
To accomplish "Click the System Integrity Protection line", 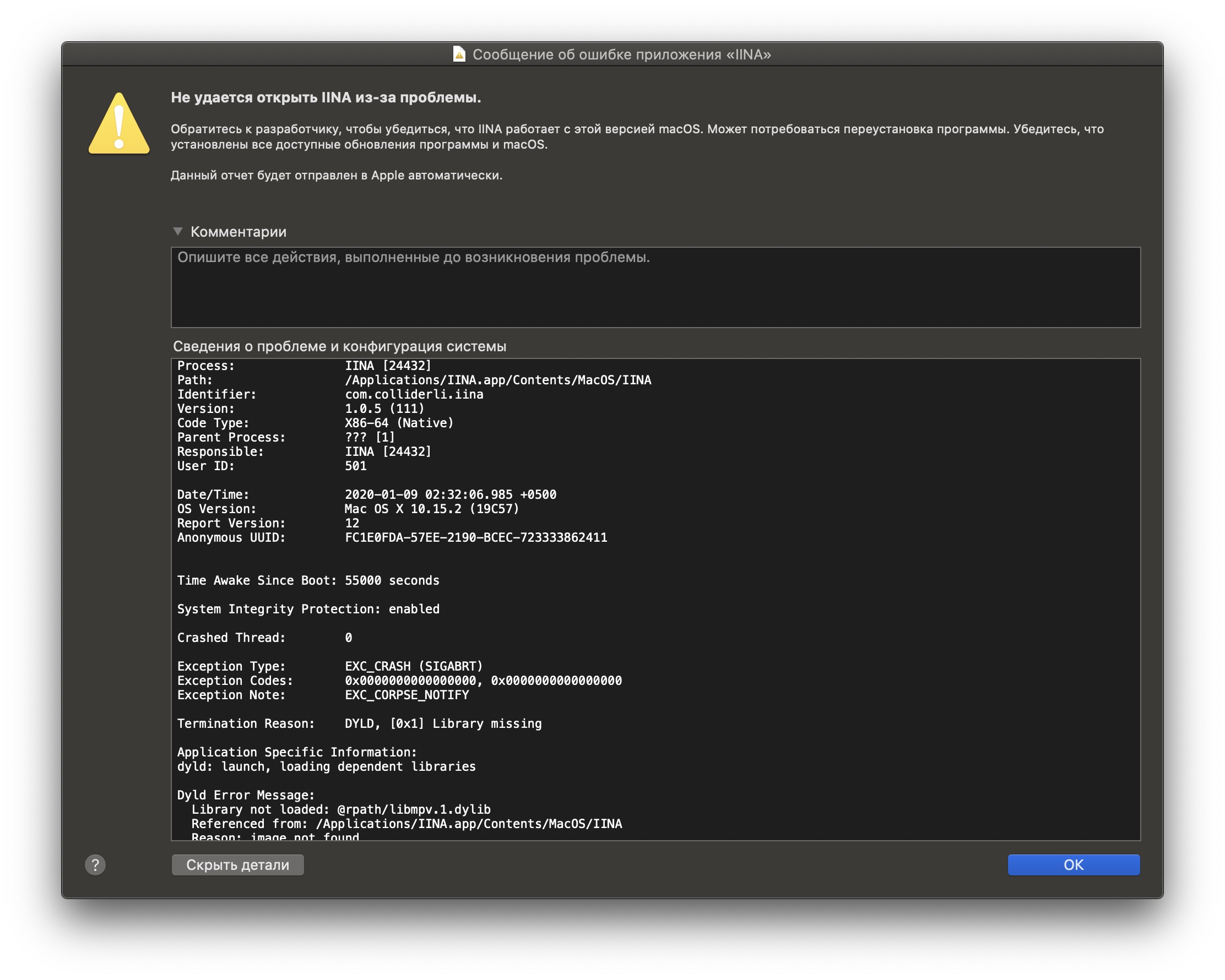I will coord(308,609).
